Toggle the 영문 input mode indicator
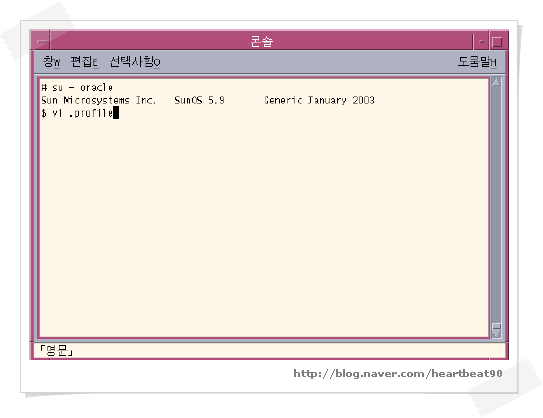 56,350
